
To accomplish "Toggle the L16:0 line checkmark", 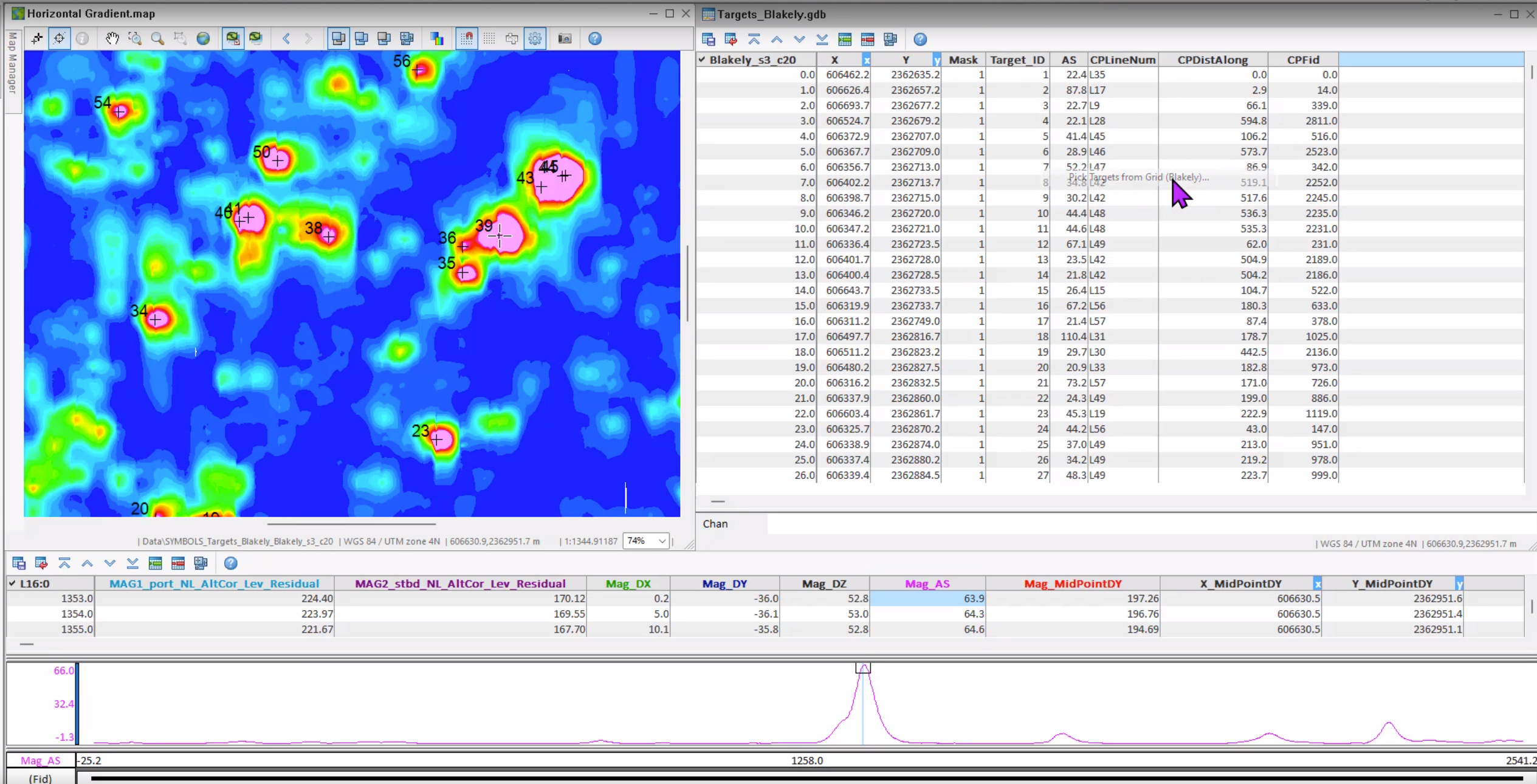I will 12,583.
